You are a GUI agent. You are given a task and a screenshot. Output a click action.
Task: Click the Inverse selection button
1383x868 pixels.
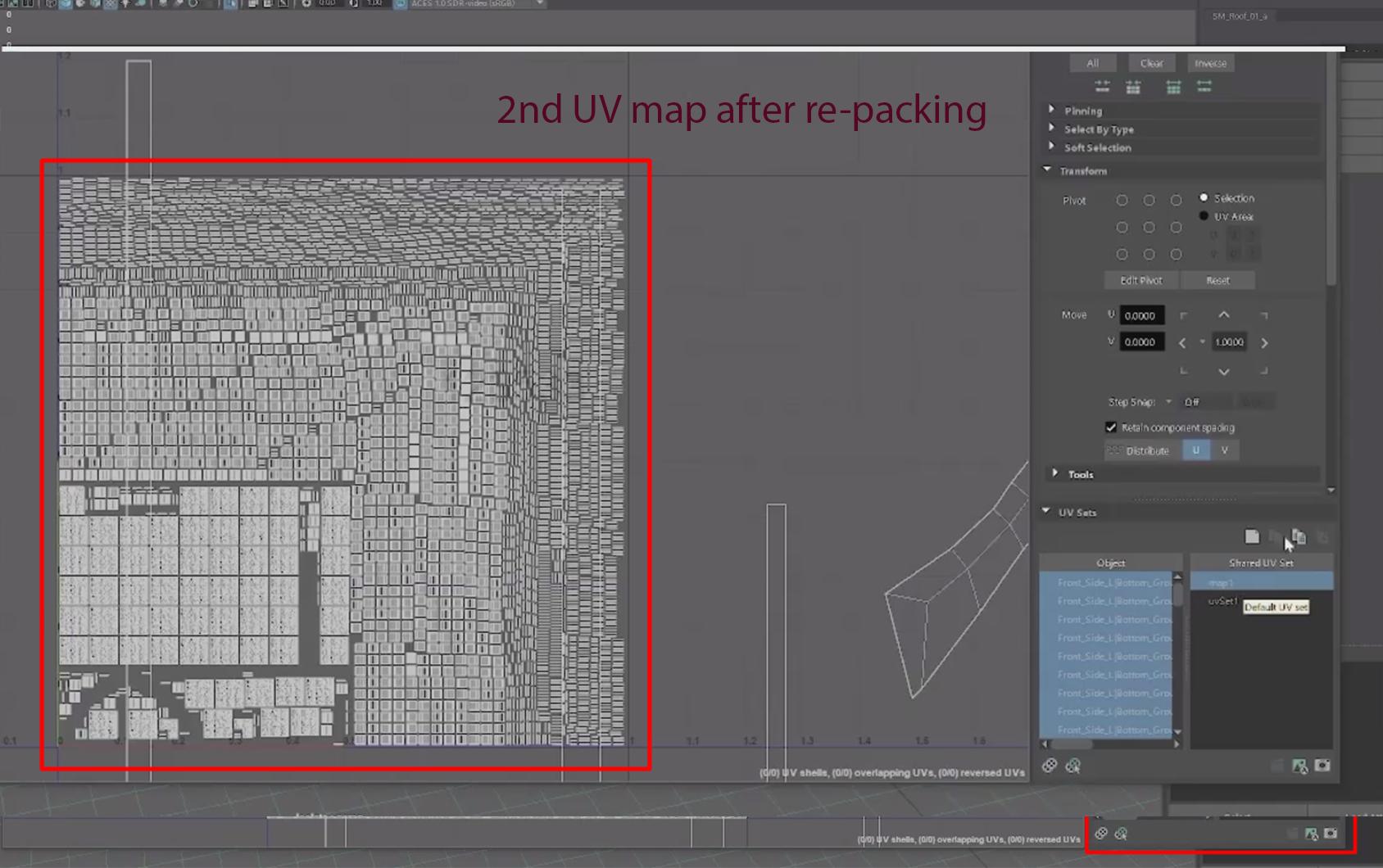tap(1210, 63)
